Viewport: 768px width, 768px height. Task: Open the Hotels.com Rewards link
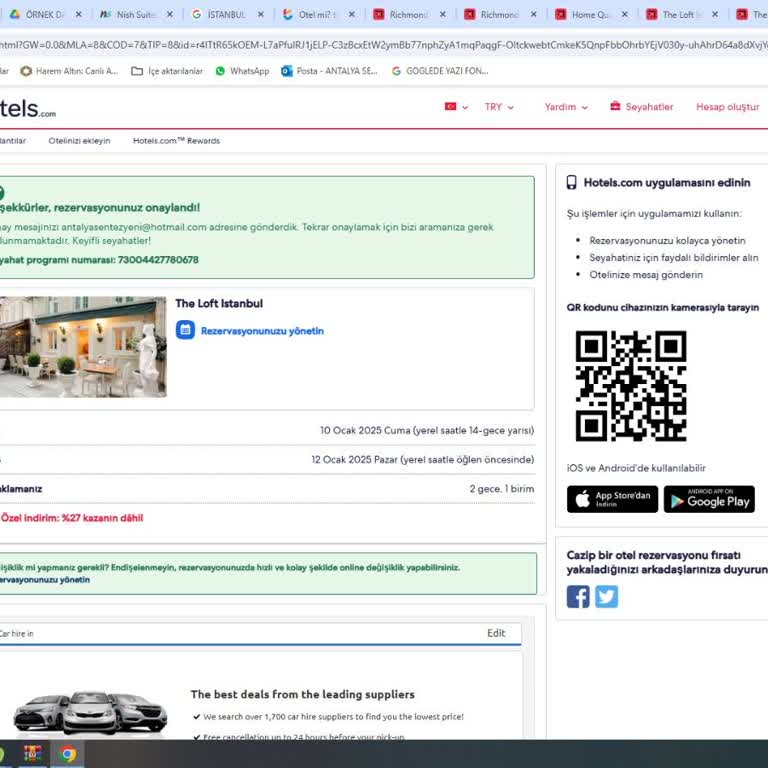(176, 141)
